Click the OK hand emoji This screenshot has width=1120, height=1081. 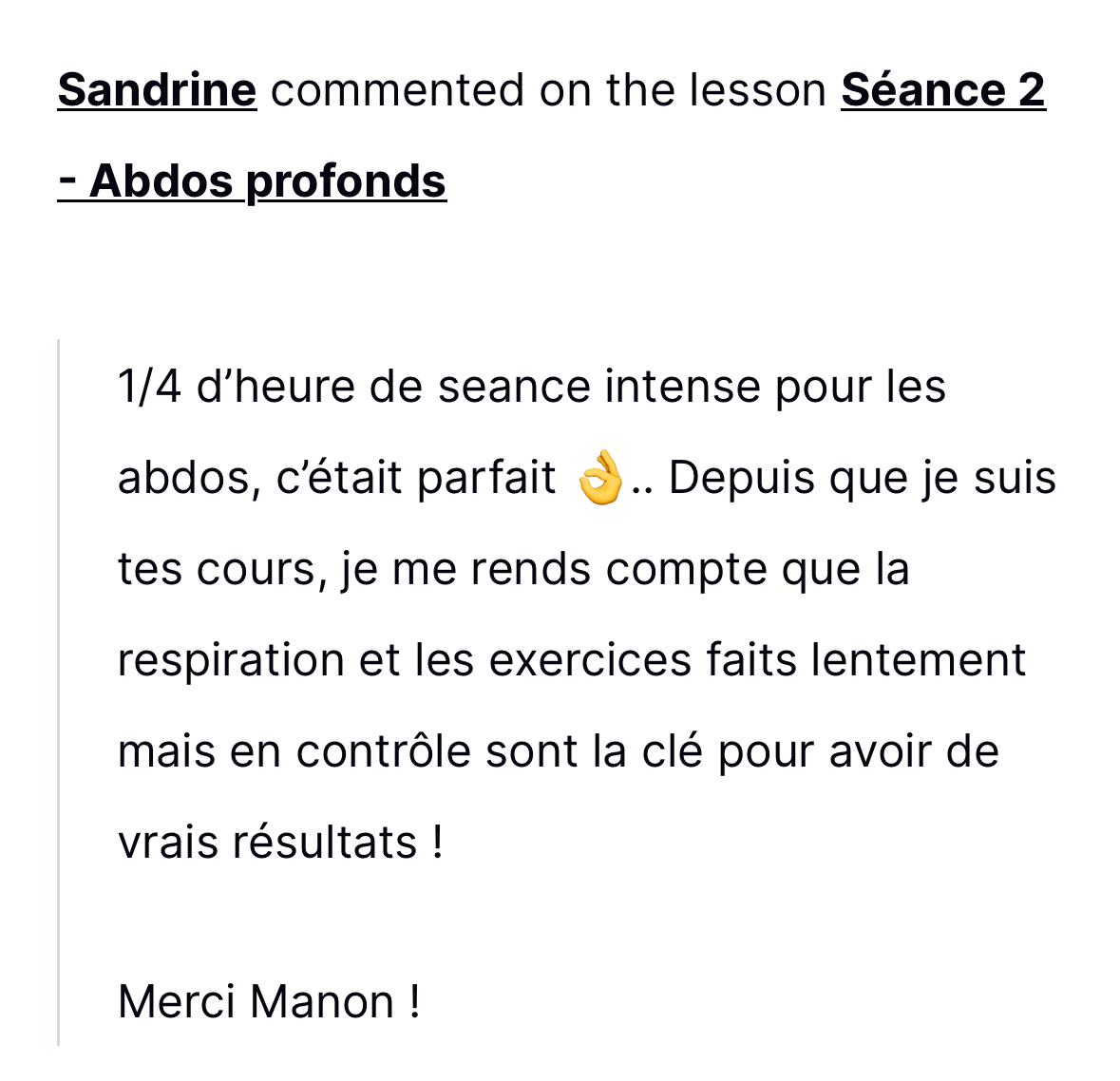click(x=600, y=478)
